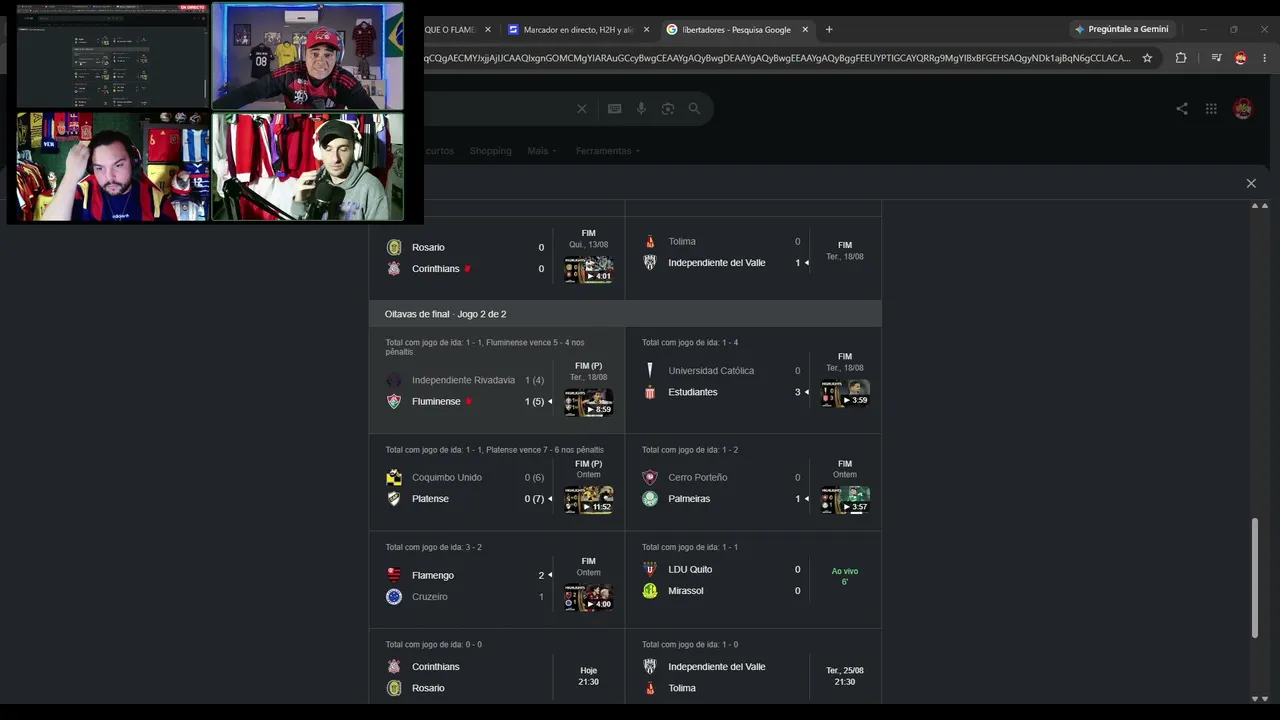Click the Platense team name
Screen dimensions: 1280x720
tap(430, 498)
